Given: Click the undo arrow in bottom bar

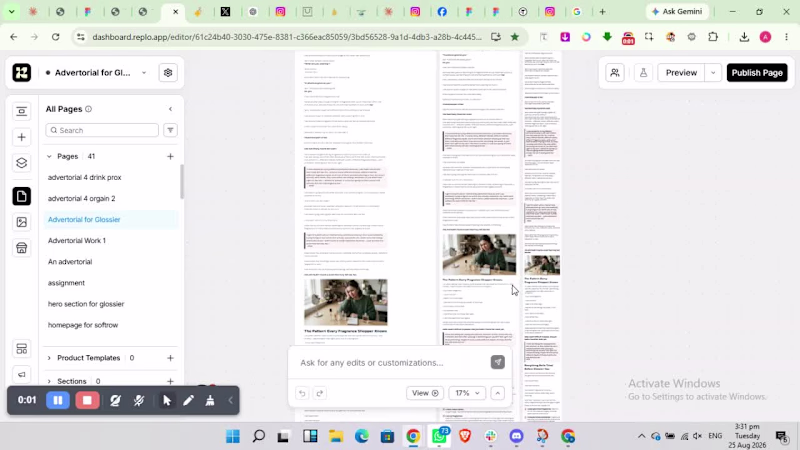Looking at the screenshot, I should 302,393.
